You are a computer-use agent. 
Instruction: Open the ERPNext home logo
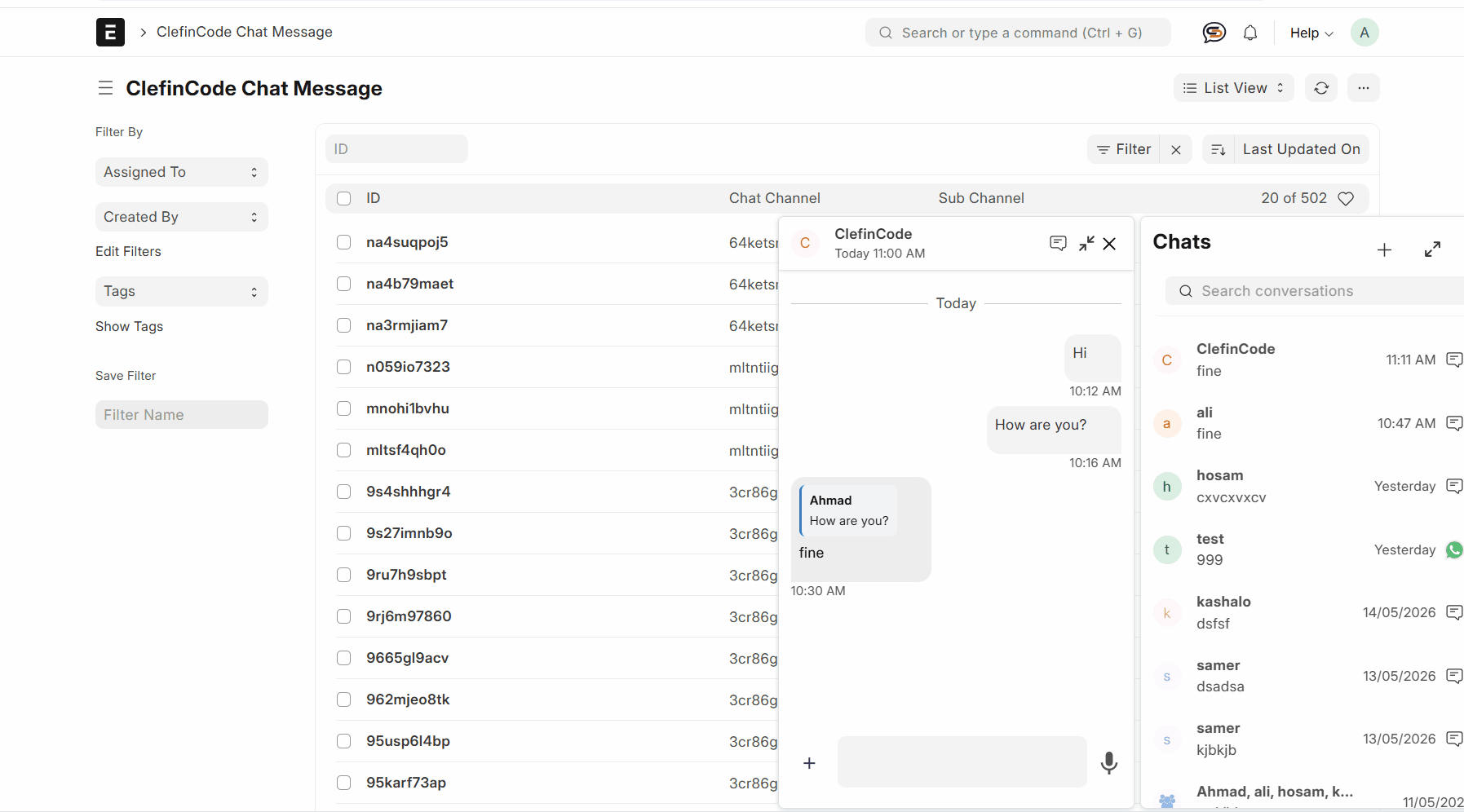110,32
